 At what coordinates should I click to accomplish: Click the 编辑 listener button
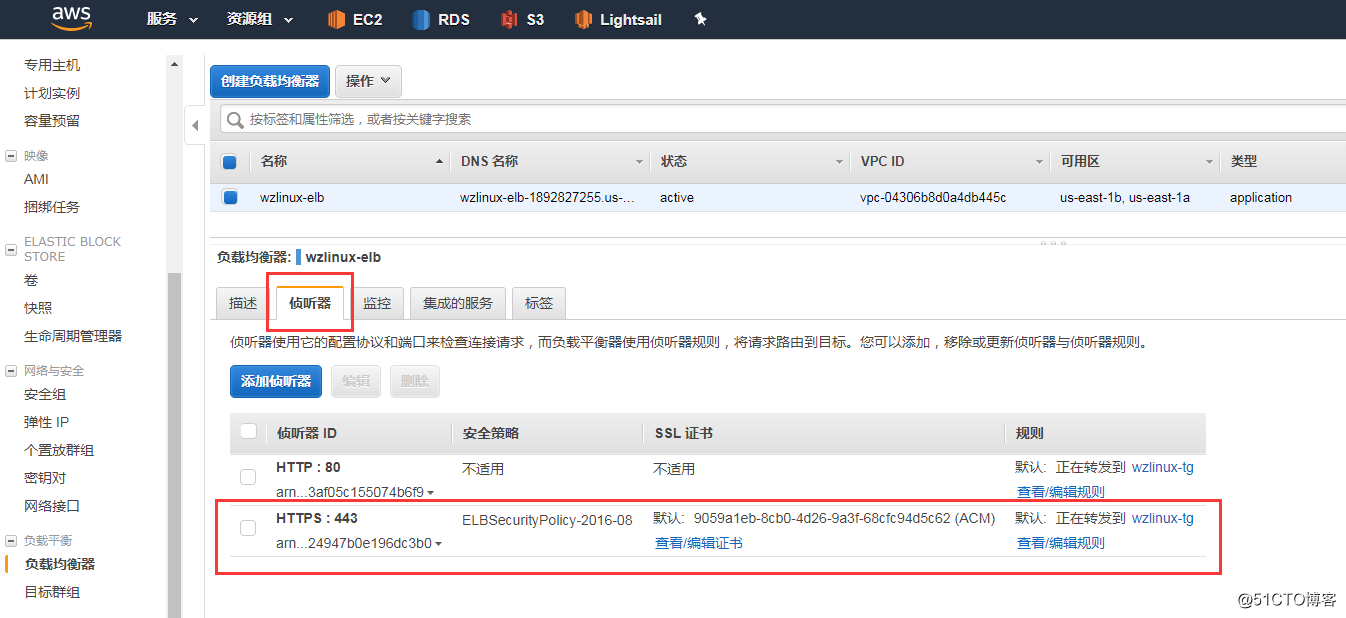(356, 381)
